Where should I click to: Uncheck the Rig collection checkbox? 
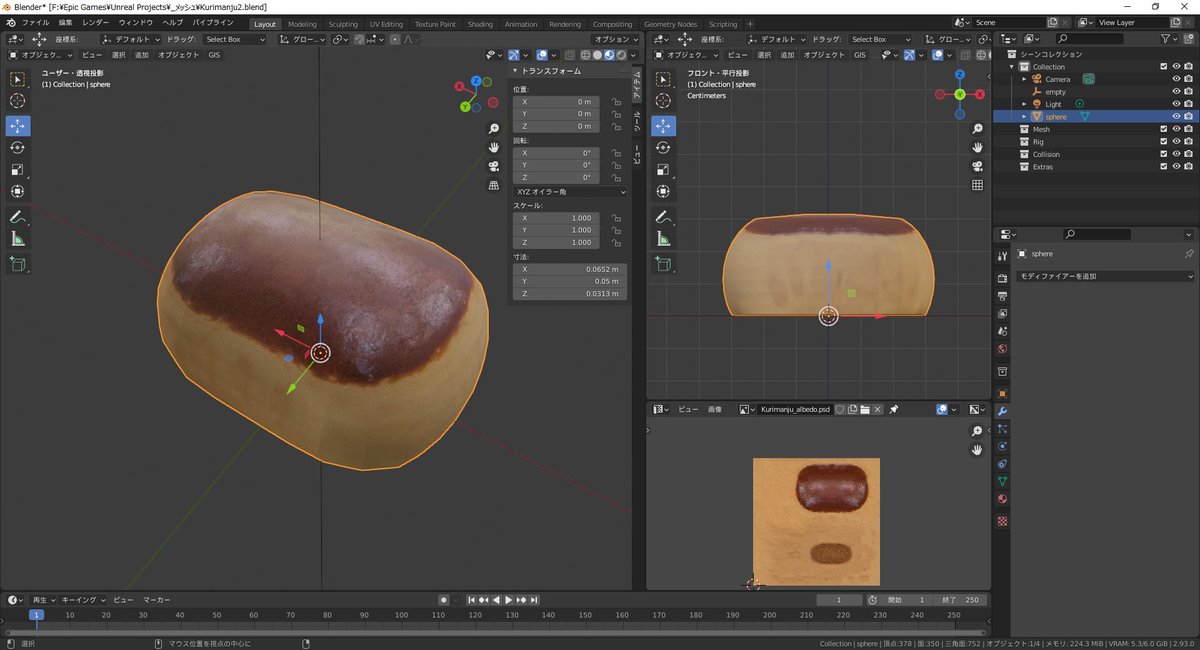1163,142
